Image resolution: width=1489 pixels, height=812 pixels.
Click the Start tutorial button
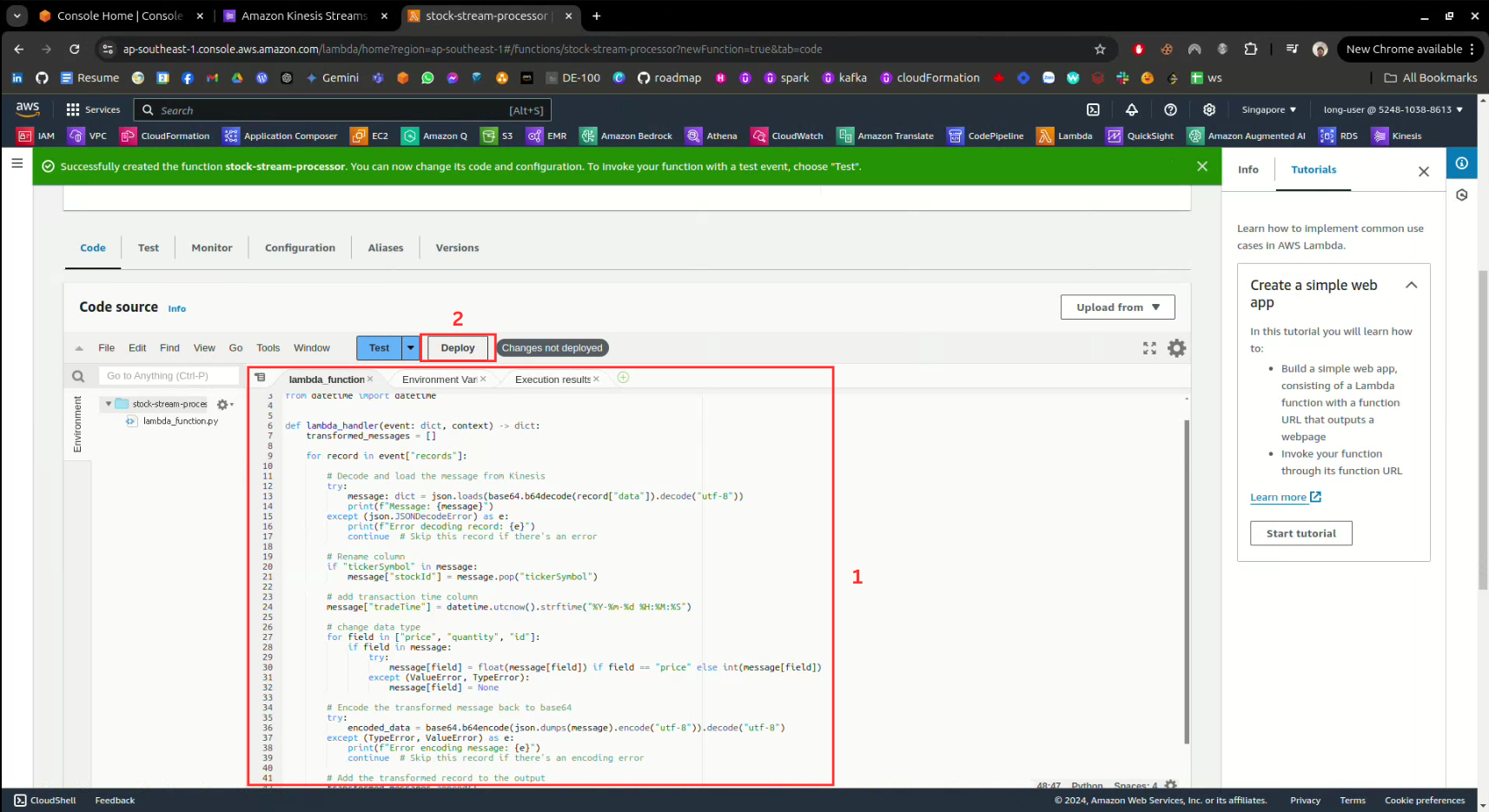click(1300, 533)
